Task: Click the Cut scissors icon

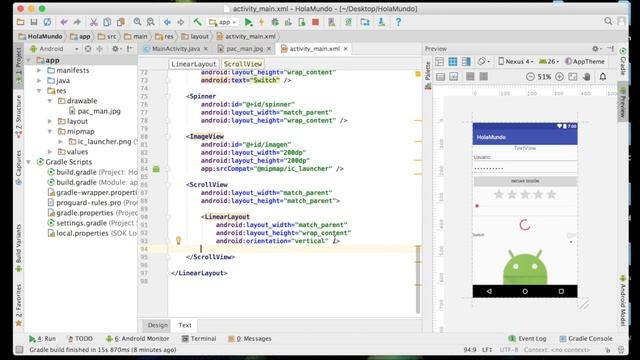Action: [93, 22]
